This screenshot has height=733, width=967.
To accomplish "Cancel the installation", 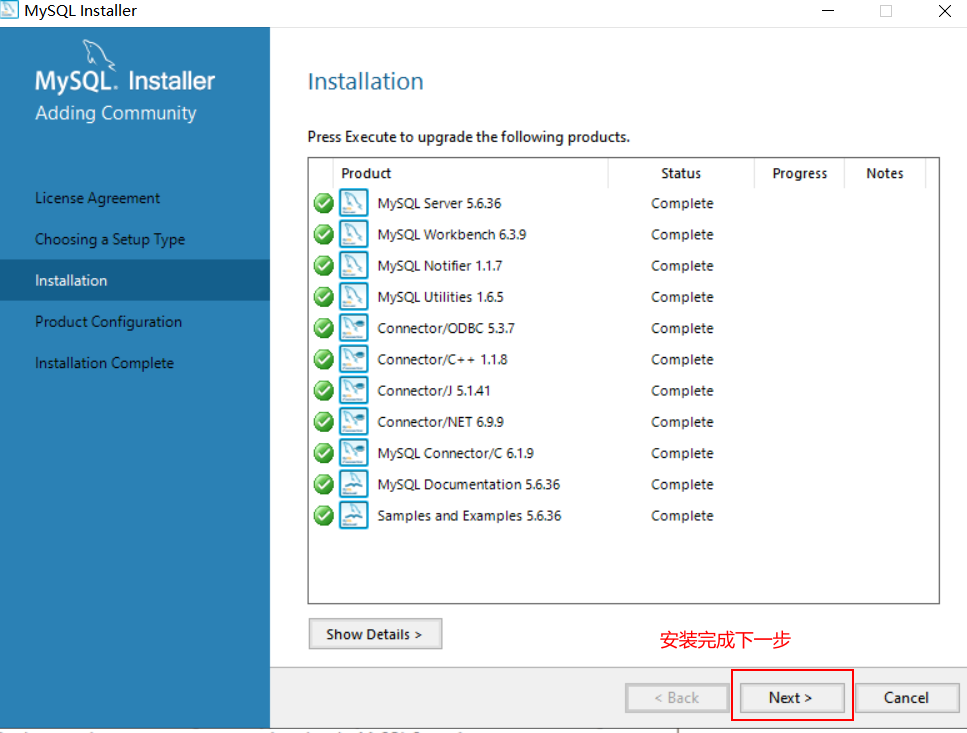I will pos(906,697).
